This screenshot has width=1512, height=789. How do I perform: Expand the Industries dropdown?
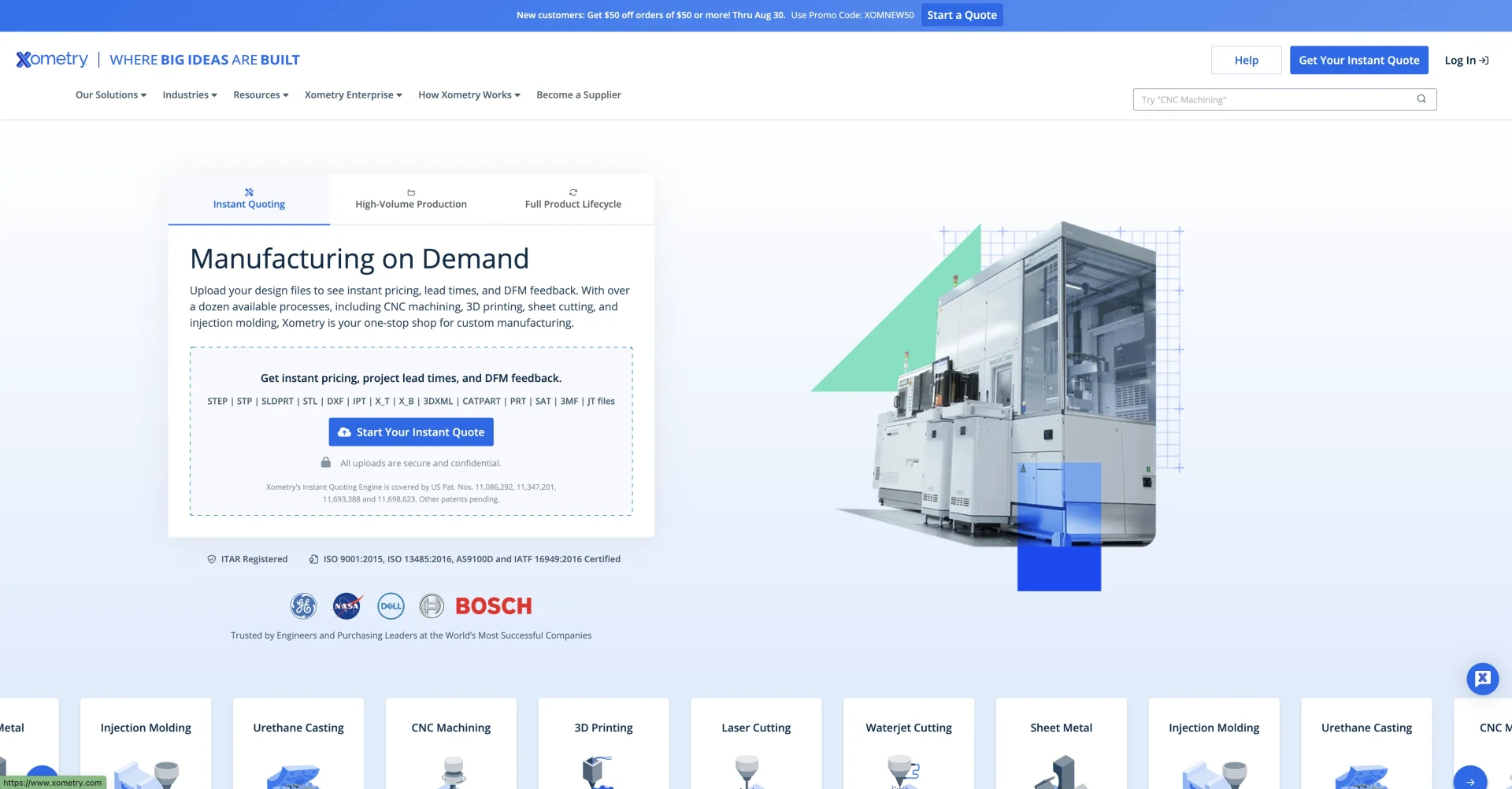(190, 94)
